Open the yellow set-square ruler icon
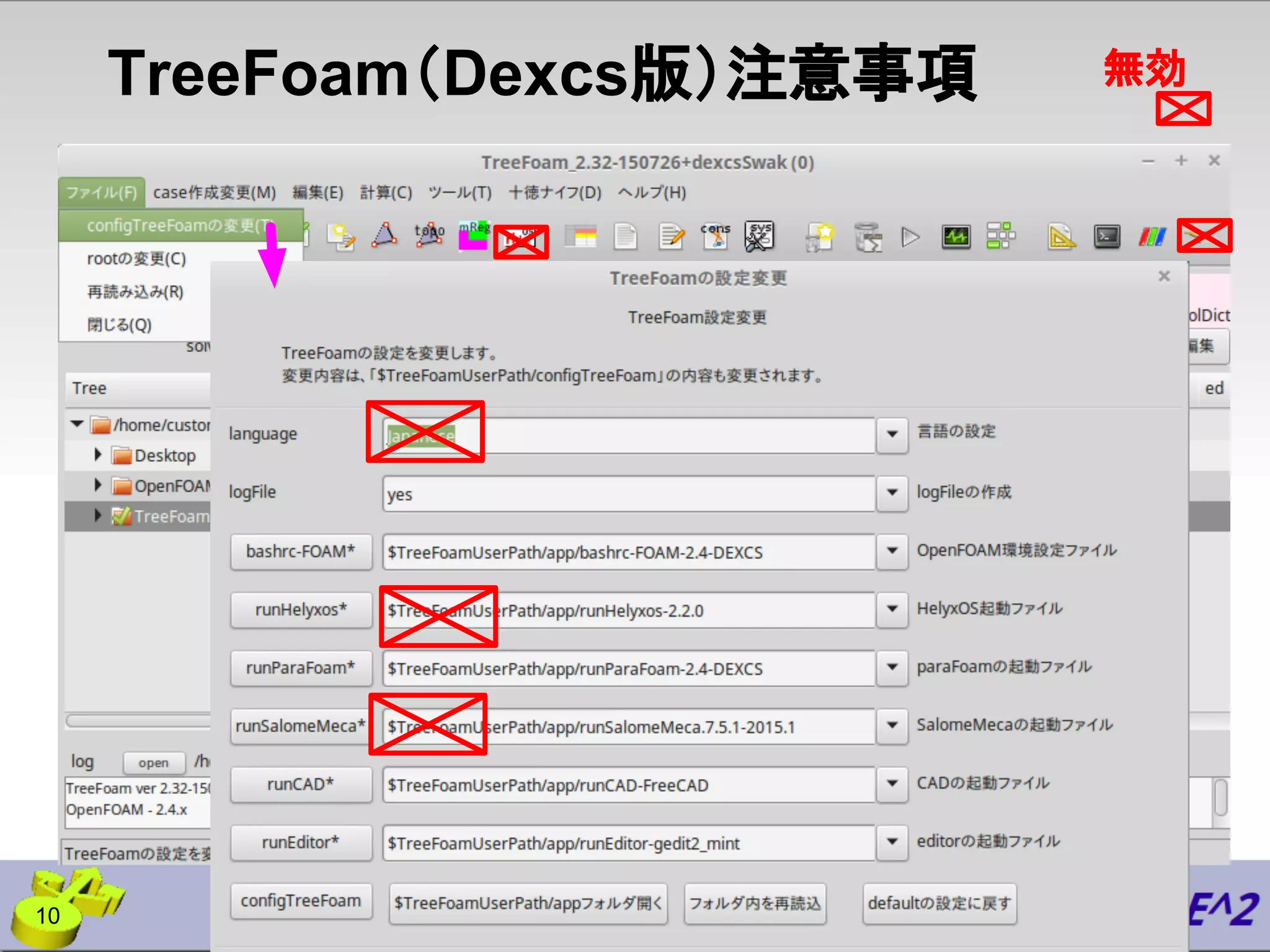Screen dimensions: 1270x952 [x=1061, y=237]
